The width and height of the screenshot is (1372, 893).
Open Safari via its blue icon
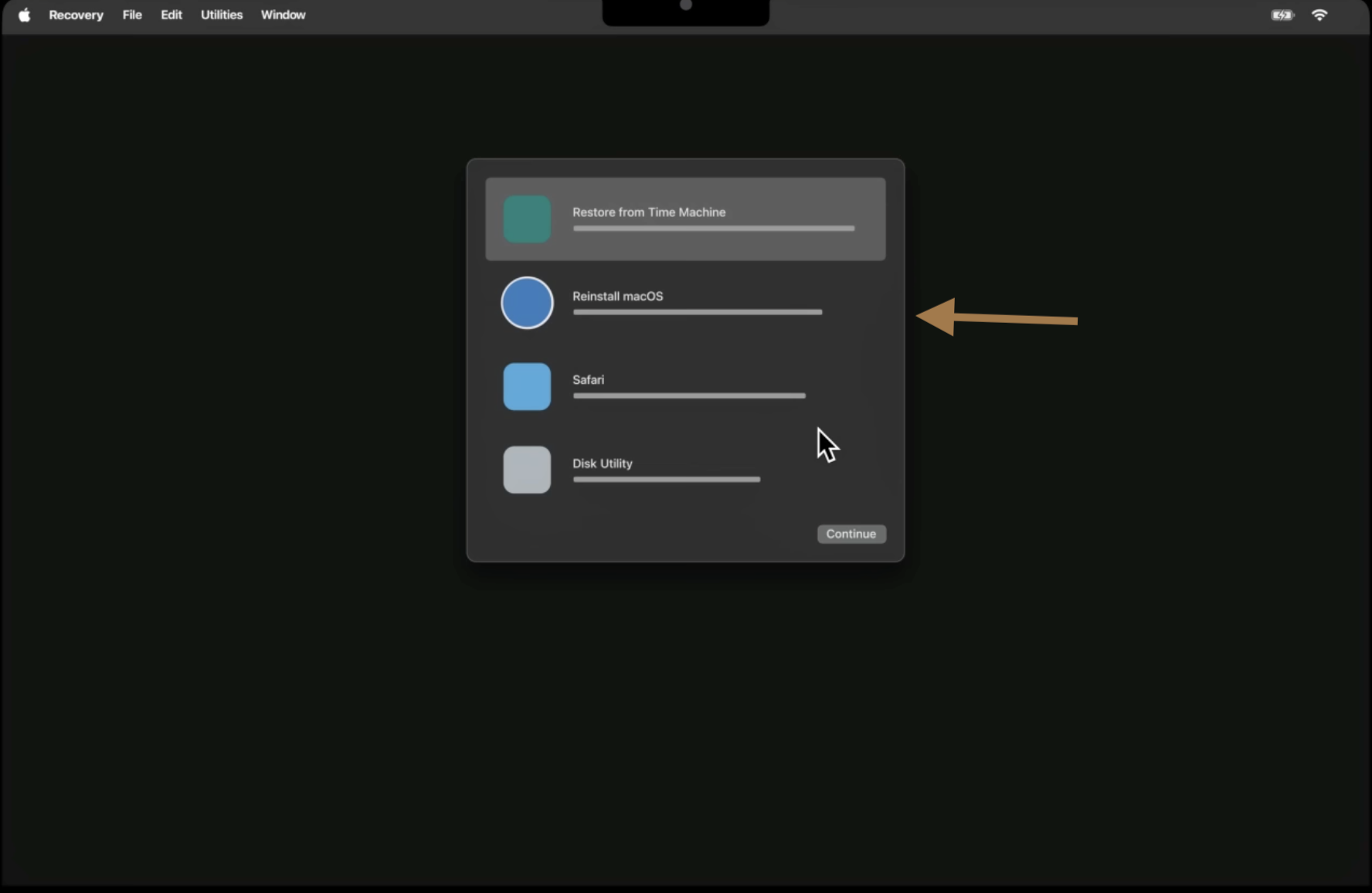526,386
